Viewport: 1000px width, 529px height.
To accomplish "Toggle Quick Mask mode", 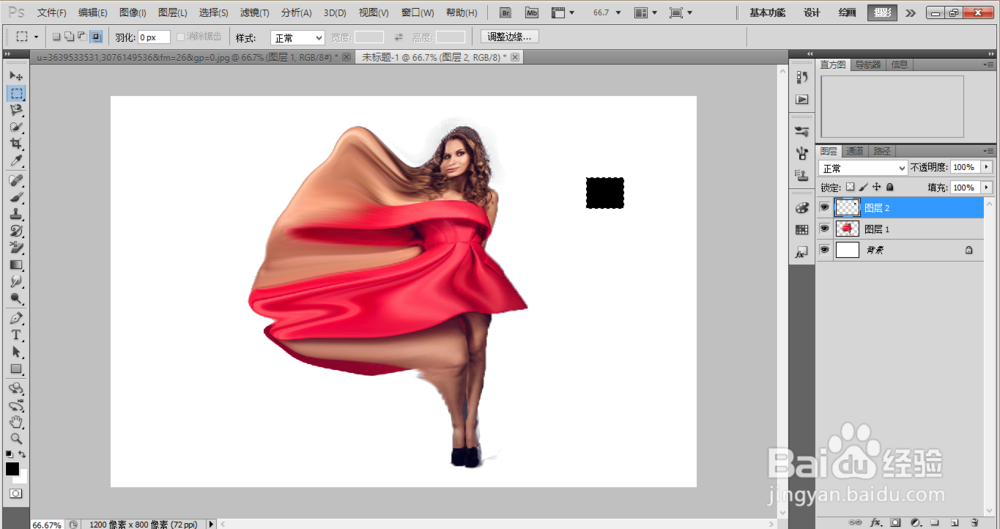I will [16, 494].
